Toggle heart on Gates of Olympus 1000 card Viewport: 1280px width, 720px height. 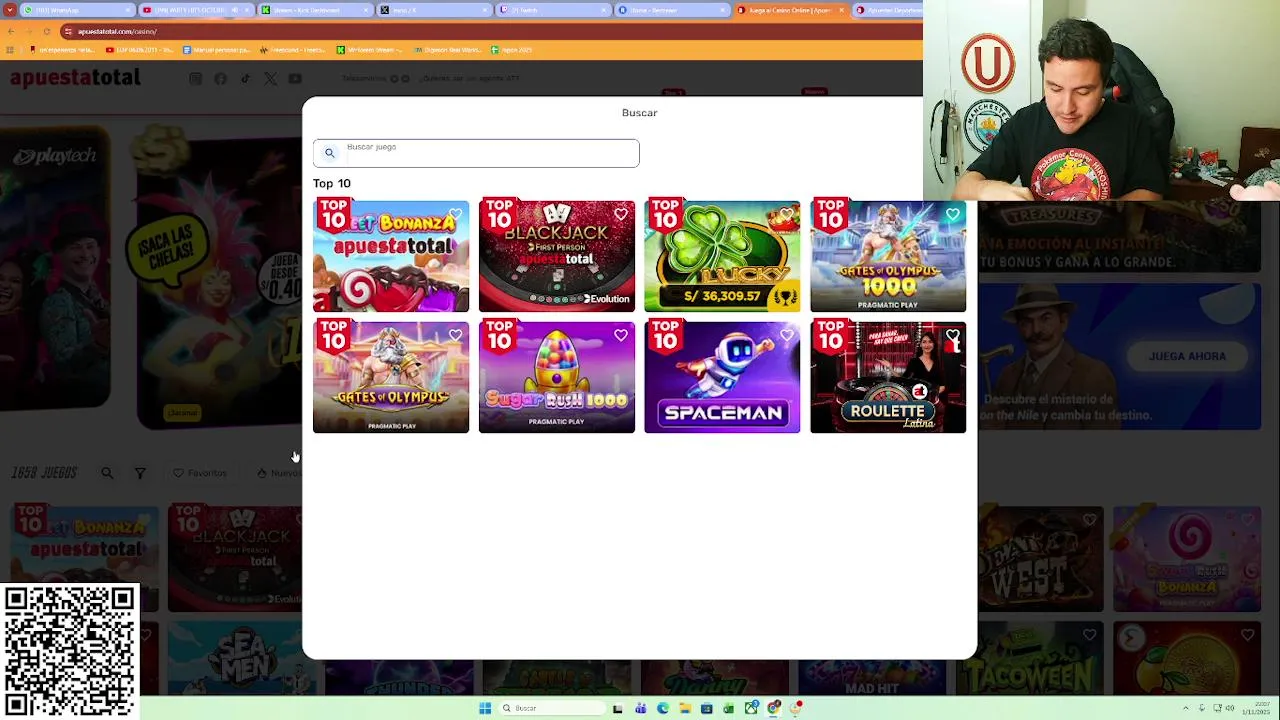(x=953, y=214)
